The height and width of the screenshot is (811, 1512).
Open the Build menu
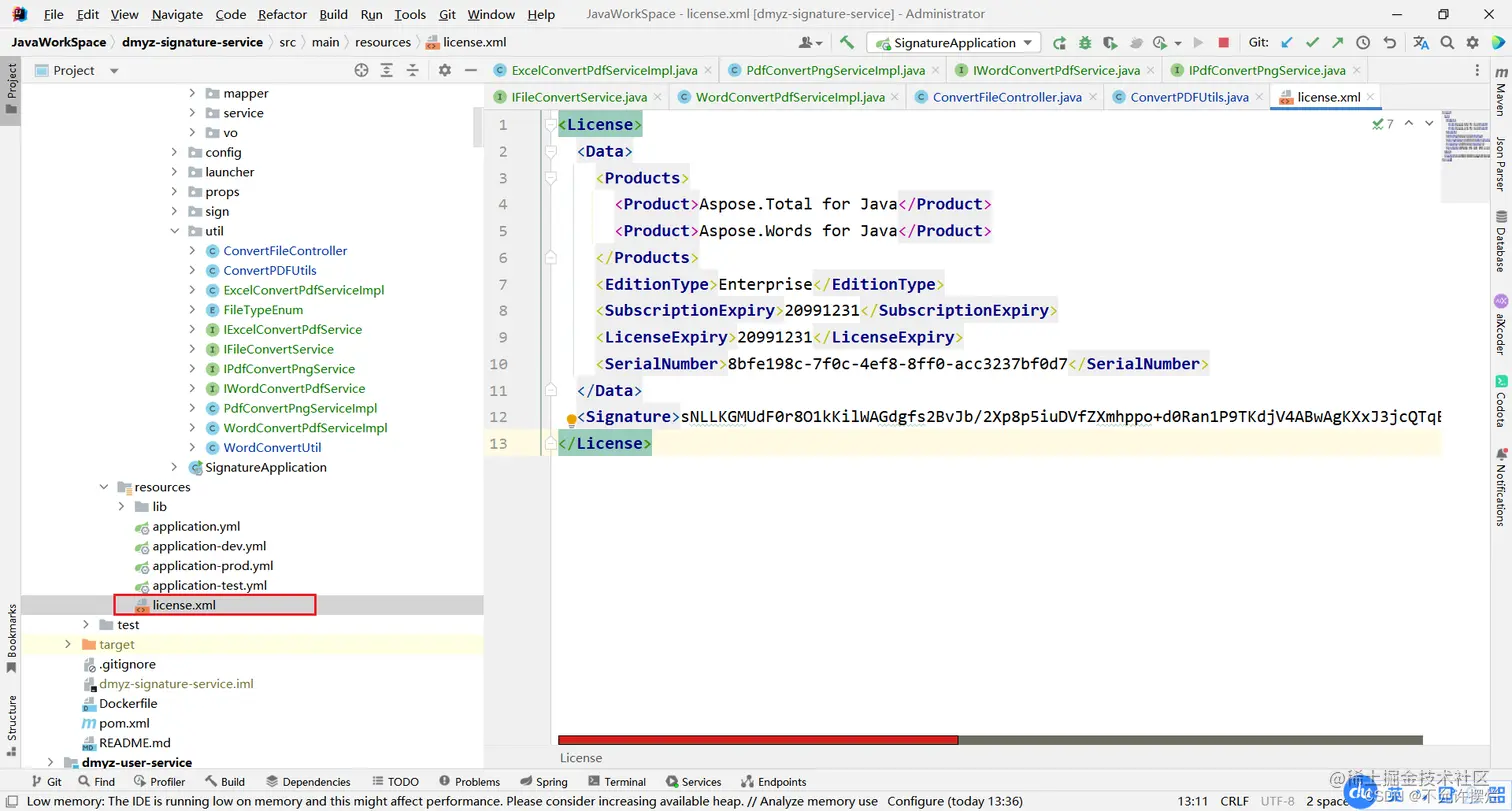(334, 14)
